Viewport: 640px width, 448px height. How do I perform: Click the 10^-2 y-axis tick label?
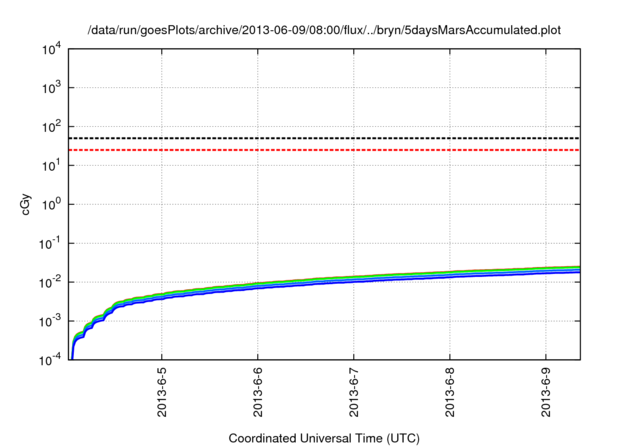[x=51, y=282]
